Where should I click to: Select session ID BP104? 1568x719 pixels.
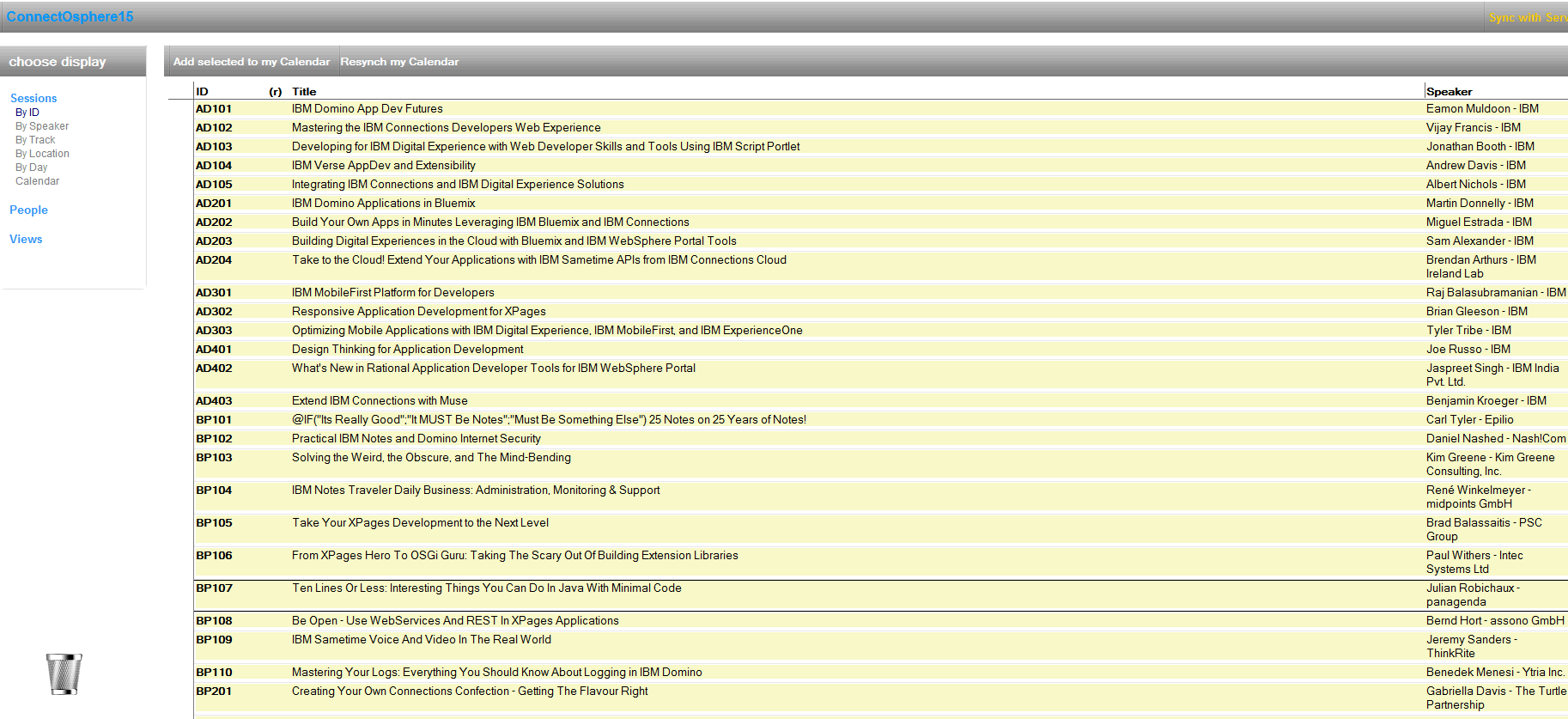tap(214, 491)
